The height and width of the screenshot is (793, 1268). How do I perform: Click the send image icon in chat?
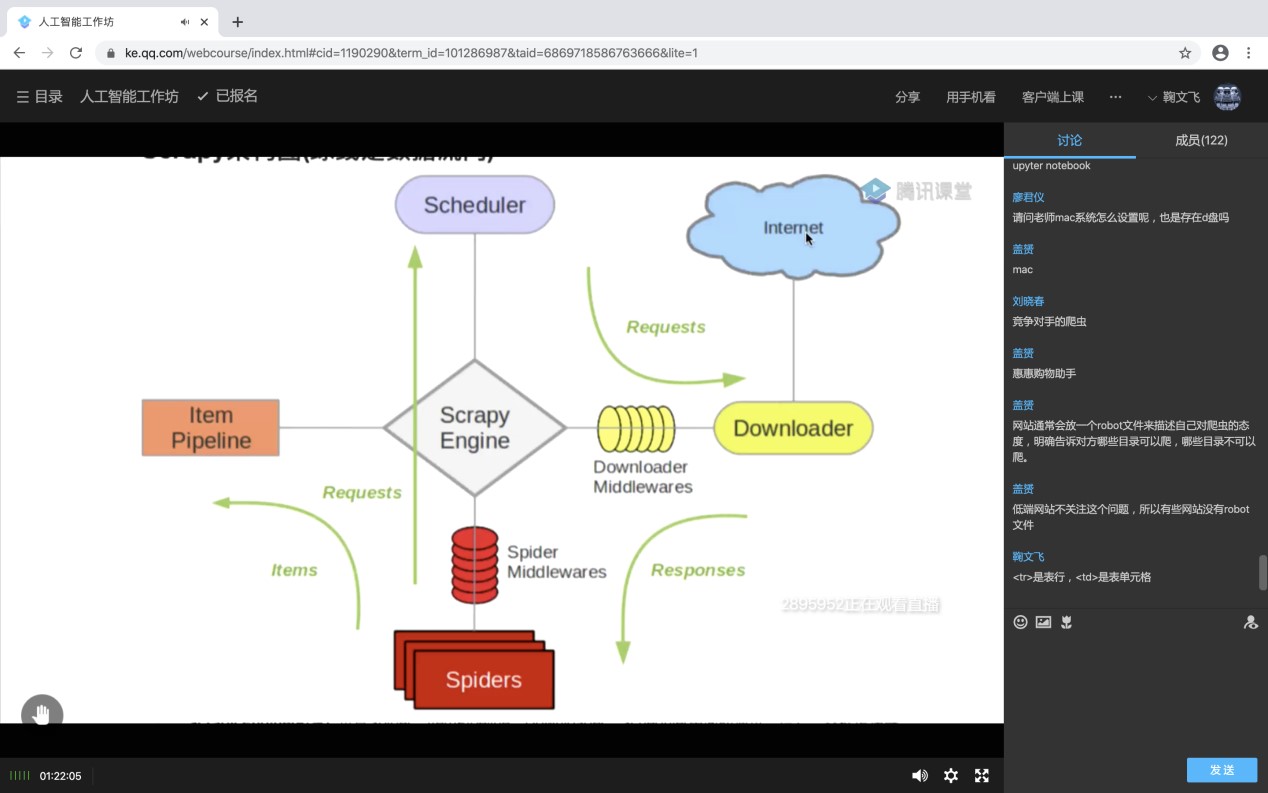tap(1043, 622)
